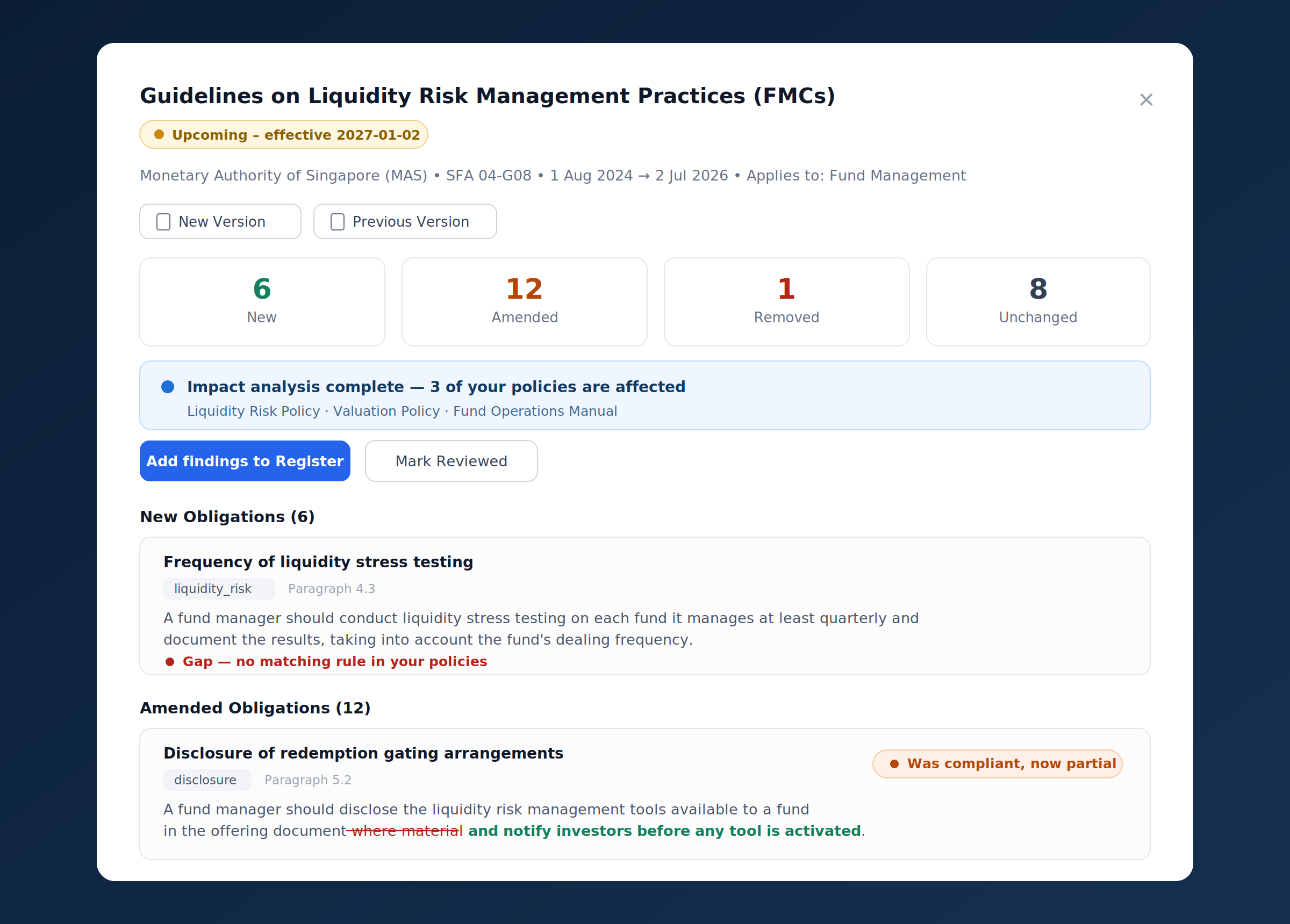Click Gap — no matching rule warning
Image resolution: width=1290 pixels, height=924 pixels.
[326, 662]
